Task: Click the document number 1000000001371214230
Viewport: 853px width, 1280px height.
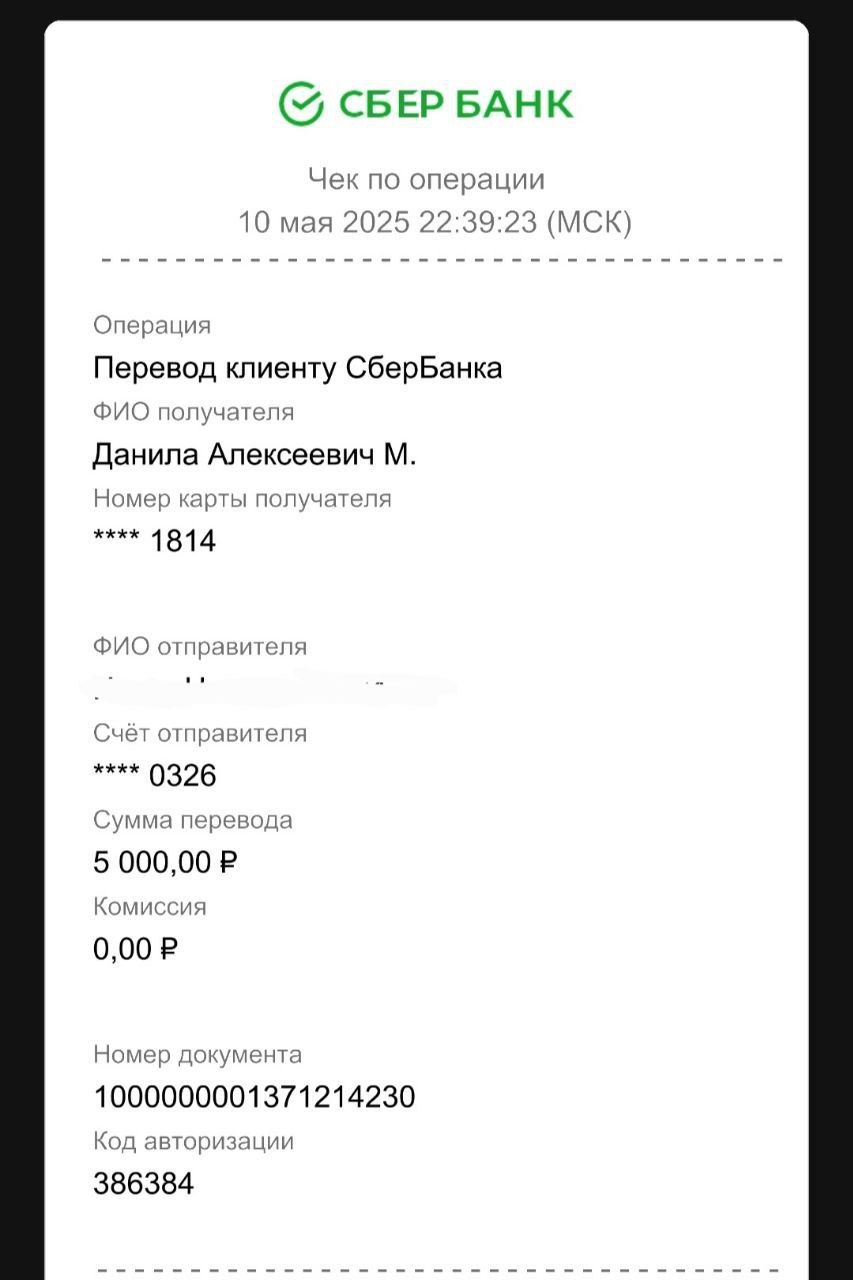Action: point(254,1098)
